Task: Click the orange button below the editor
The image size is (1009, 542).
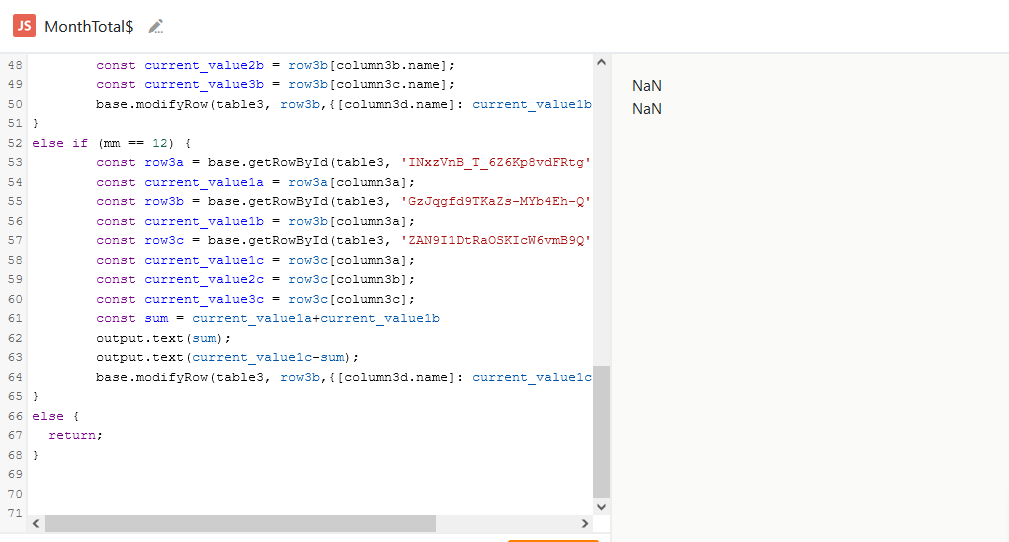Action: tap(553, 540)
